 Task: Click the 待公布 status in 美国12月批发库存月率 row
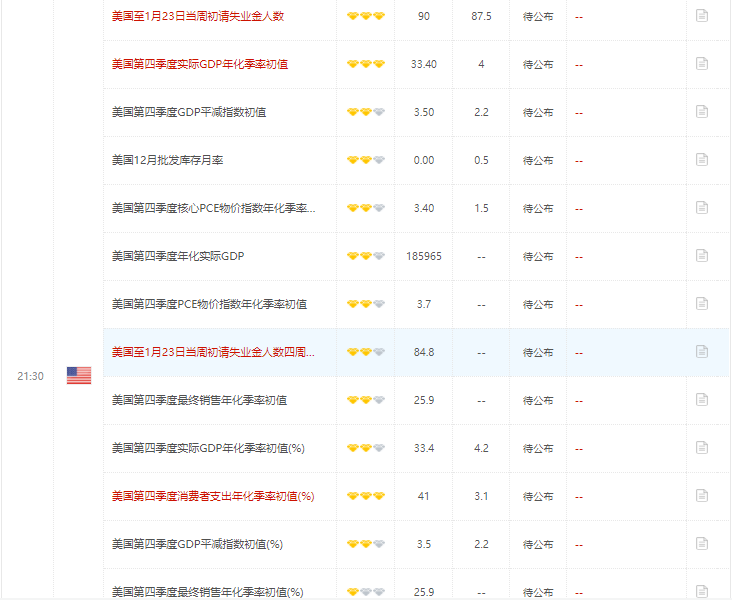click(538, 160)
